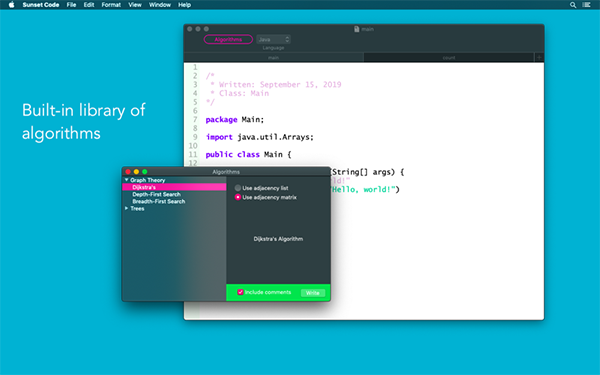Minimize the Algorithms window

click(x=136, y=172)
